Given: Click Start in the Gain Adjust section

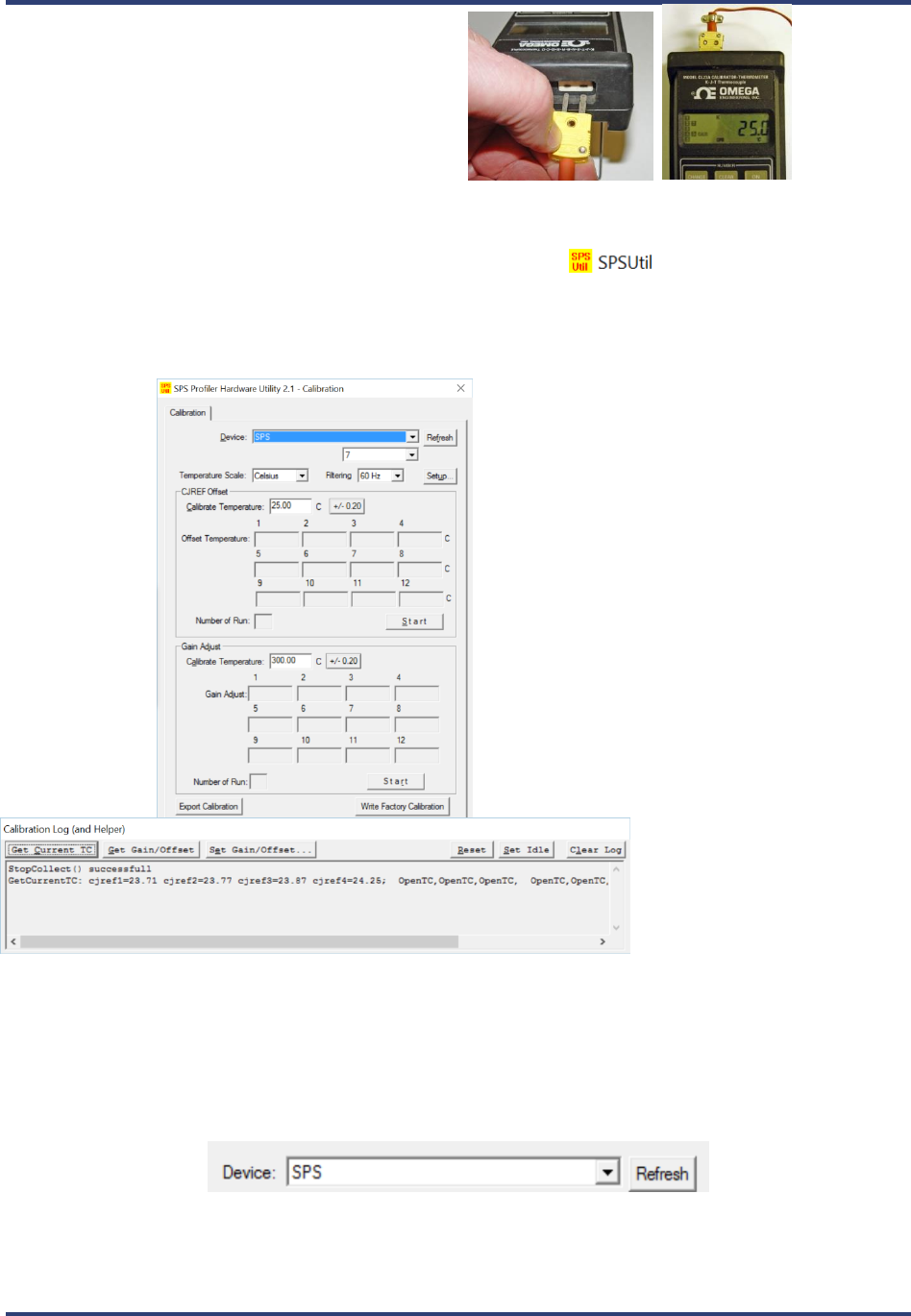Looking at the screenshot, I should [396, 782].
